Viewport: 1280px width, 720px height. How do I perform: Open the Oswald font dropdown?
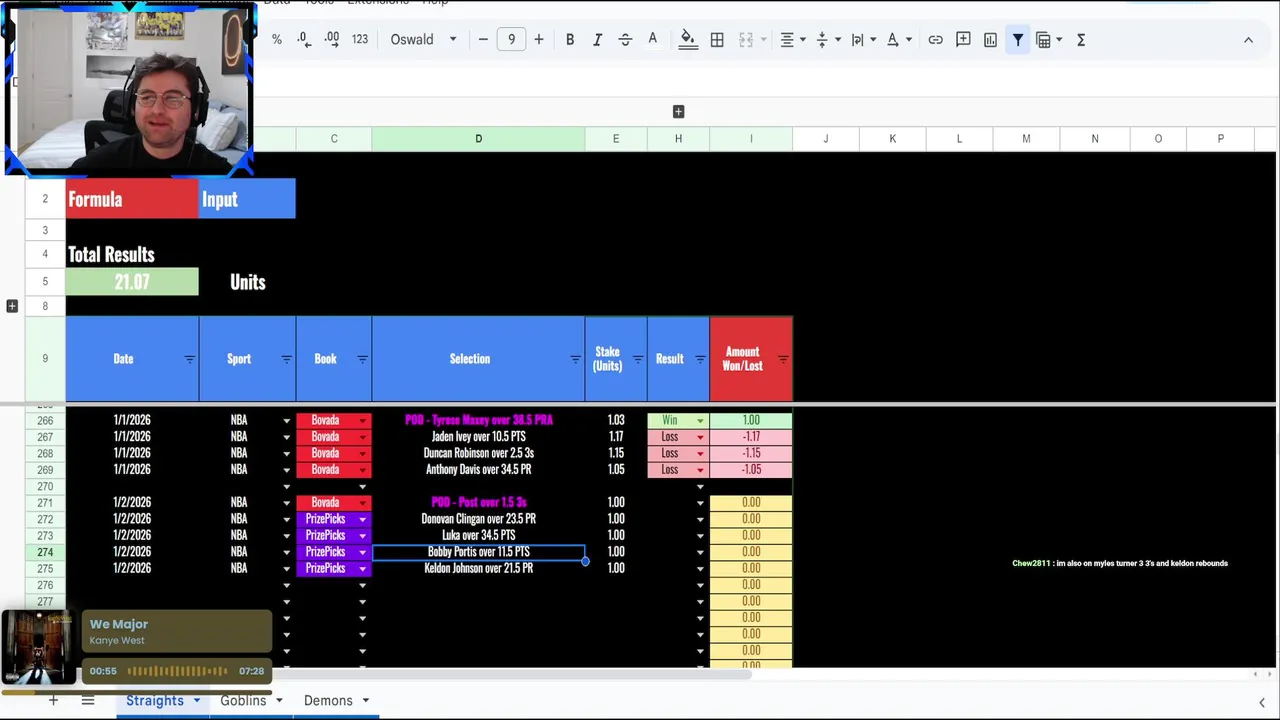(x=423, y=40)
